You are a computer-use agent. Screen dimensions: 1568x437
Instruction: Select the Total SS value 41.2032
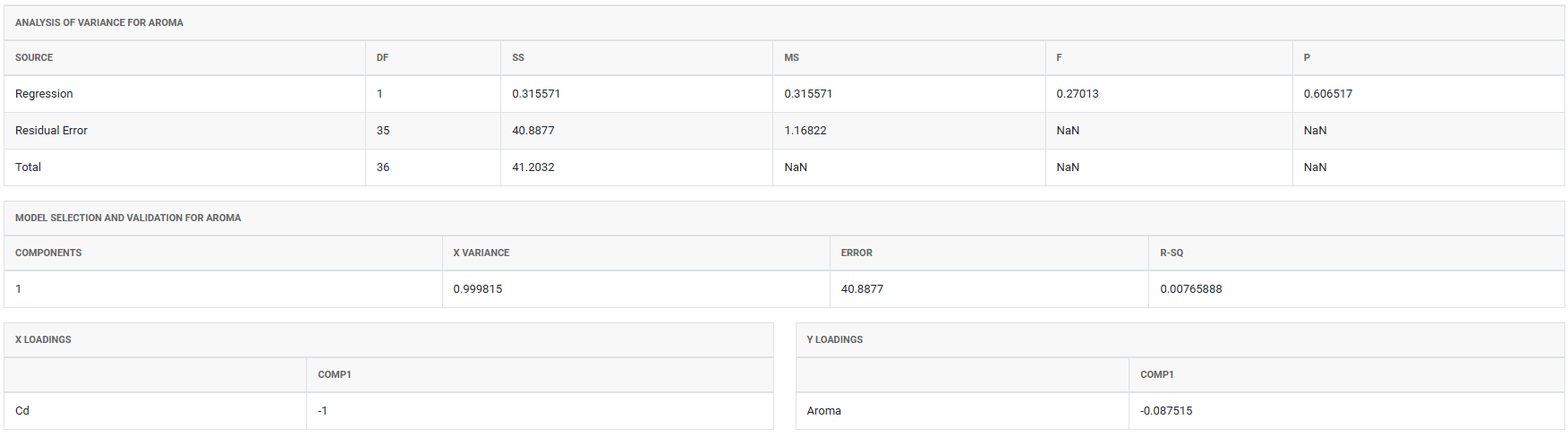click(533, 167)
